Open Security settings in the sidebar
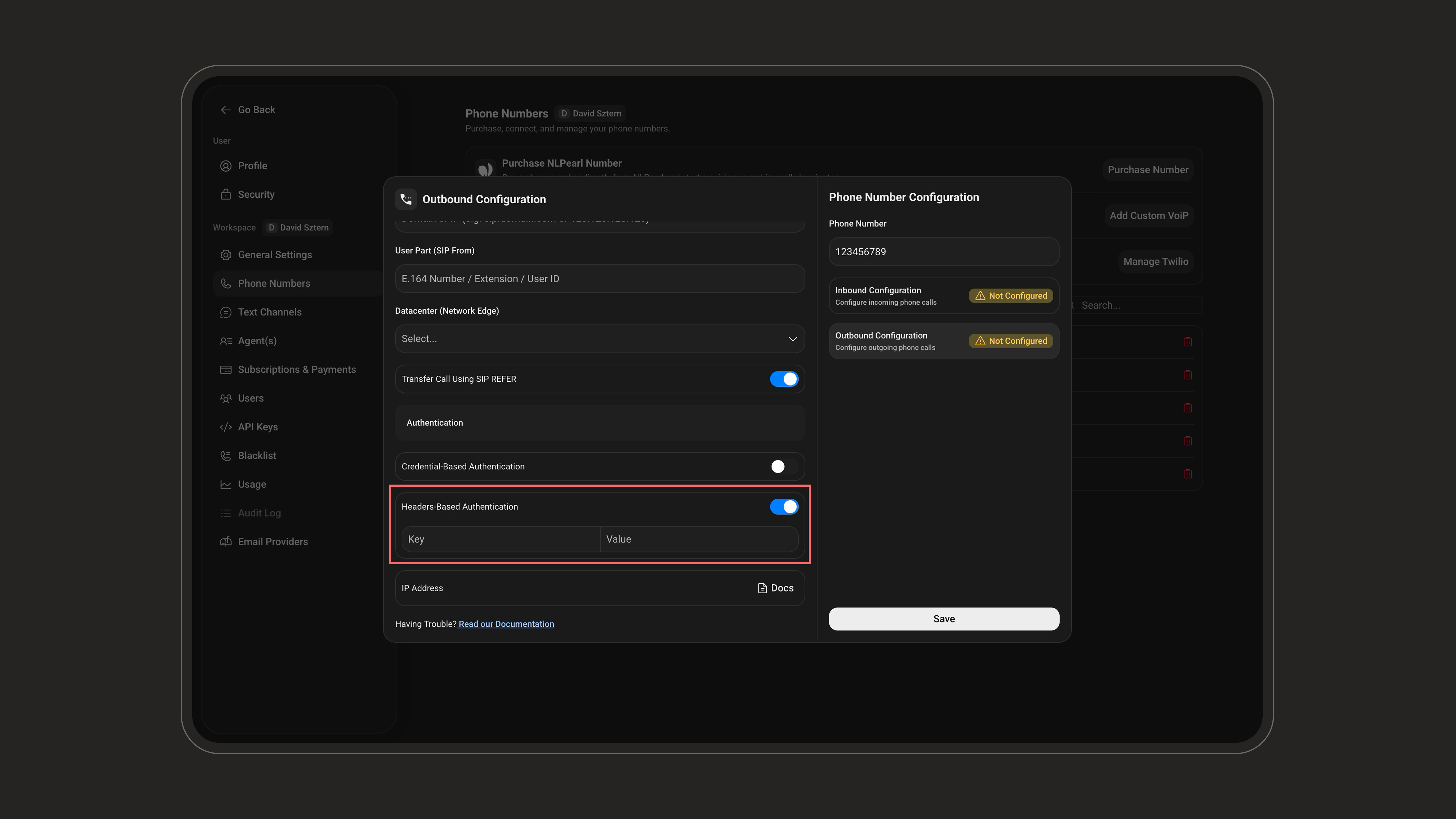This screenshot has height=819, width=1456. (255, 195)
